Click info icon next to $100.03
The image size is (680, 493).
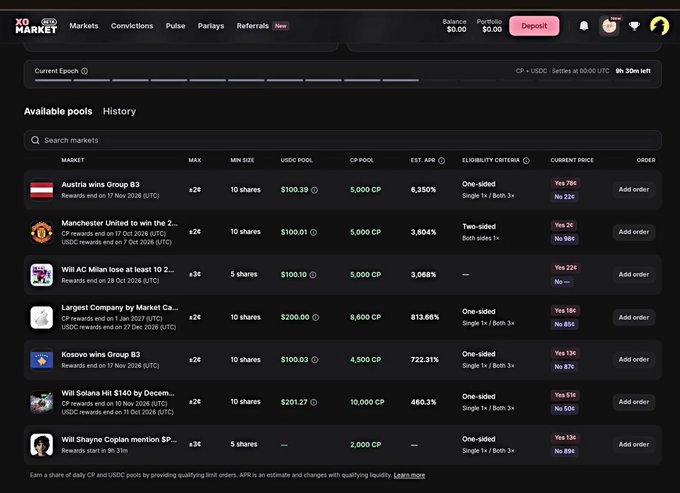tap(314, 360)
